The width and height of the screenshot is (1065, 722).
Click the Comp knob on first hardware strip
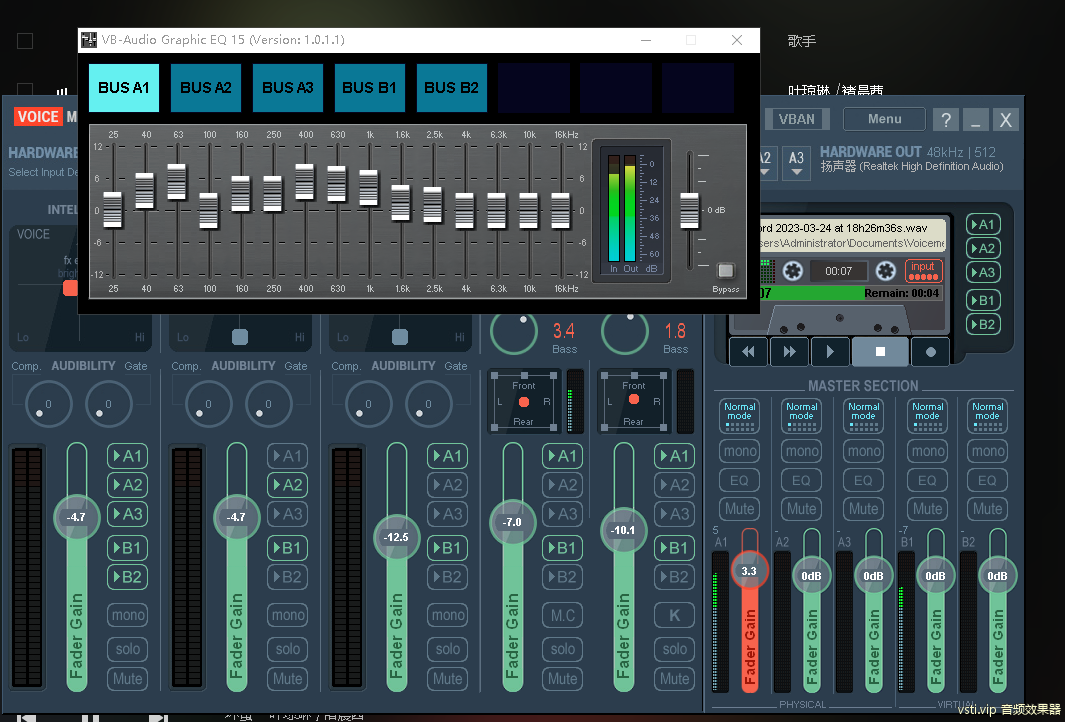(x=49, y=403)
